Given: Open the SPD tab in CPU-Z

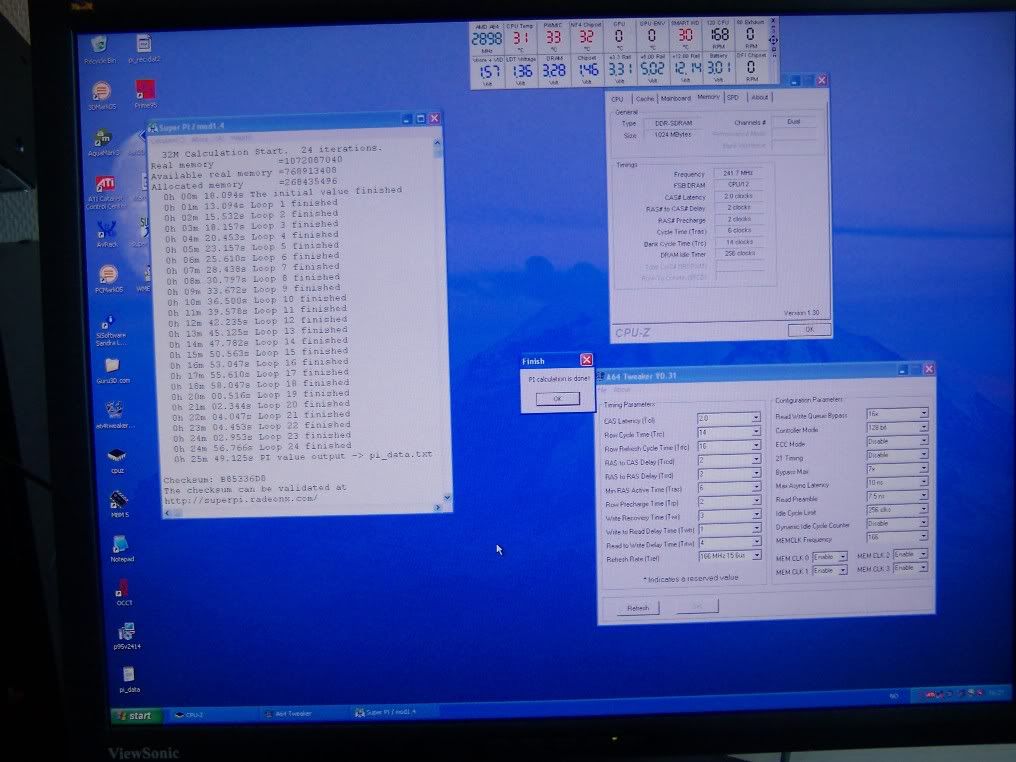Looking at the screenshot, I should tap(733, 97).
